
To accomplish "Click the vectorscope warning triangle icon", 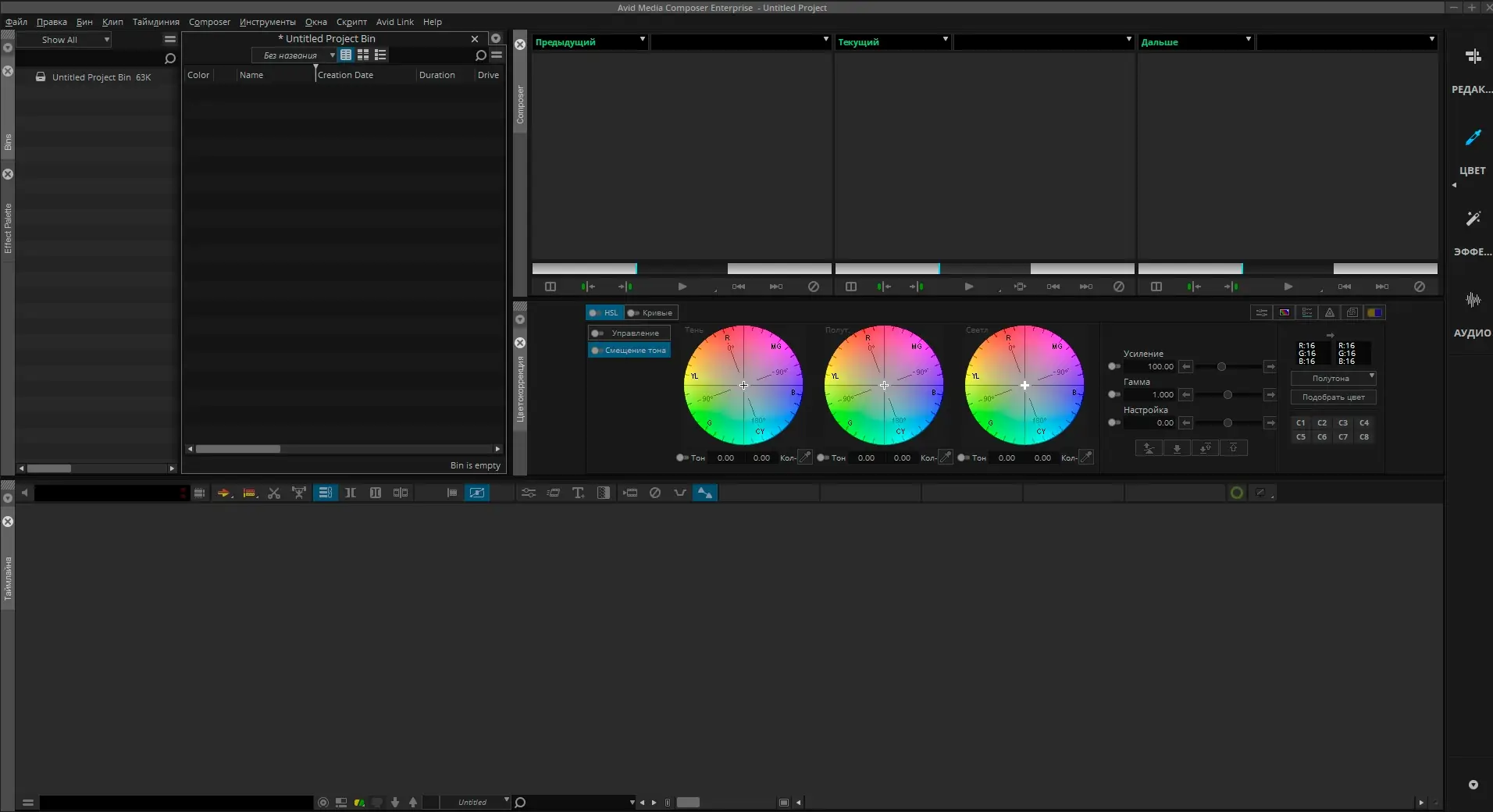I will 1330,312.
